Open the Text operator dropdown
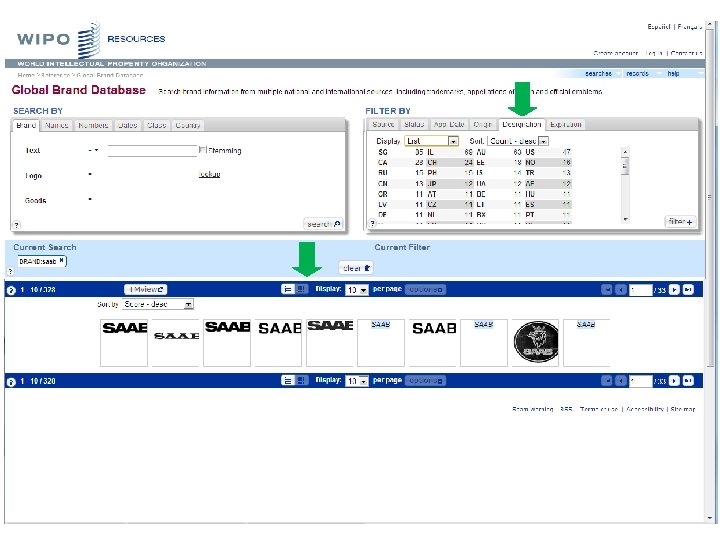Image resolution: width=720 pixels, height=540 pixels. 94,150
